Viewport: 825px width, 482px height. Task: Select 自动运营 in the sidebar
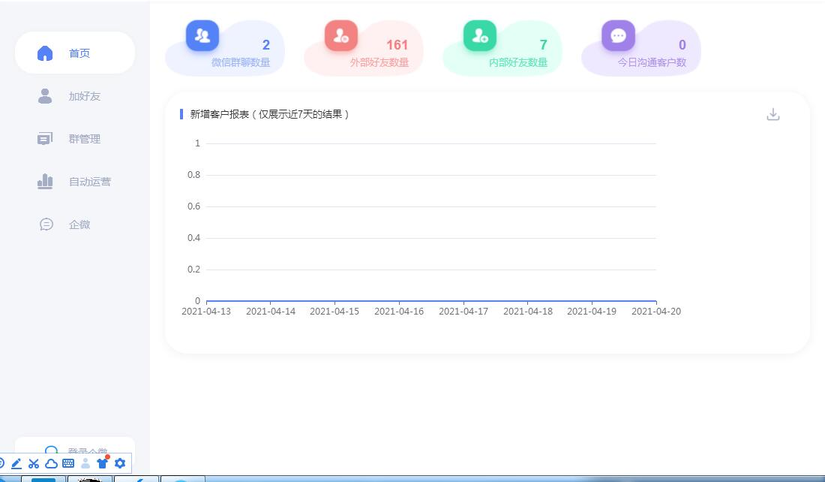click(x=75, y=182)
